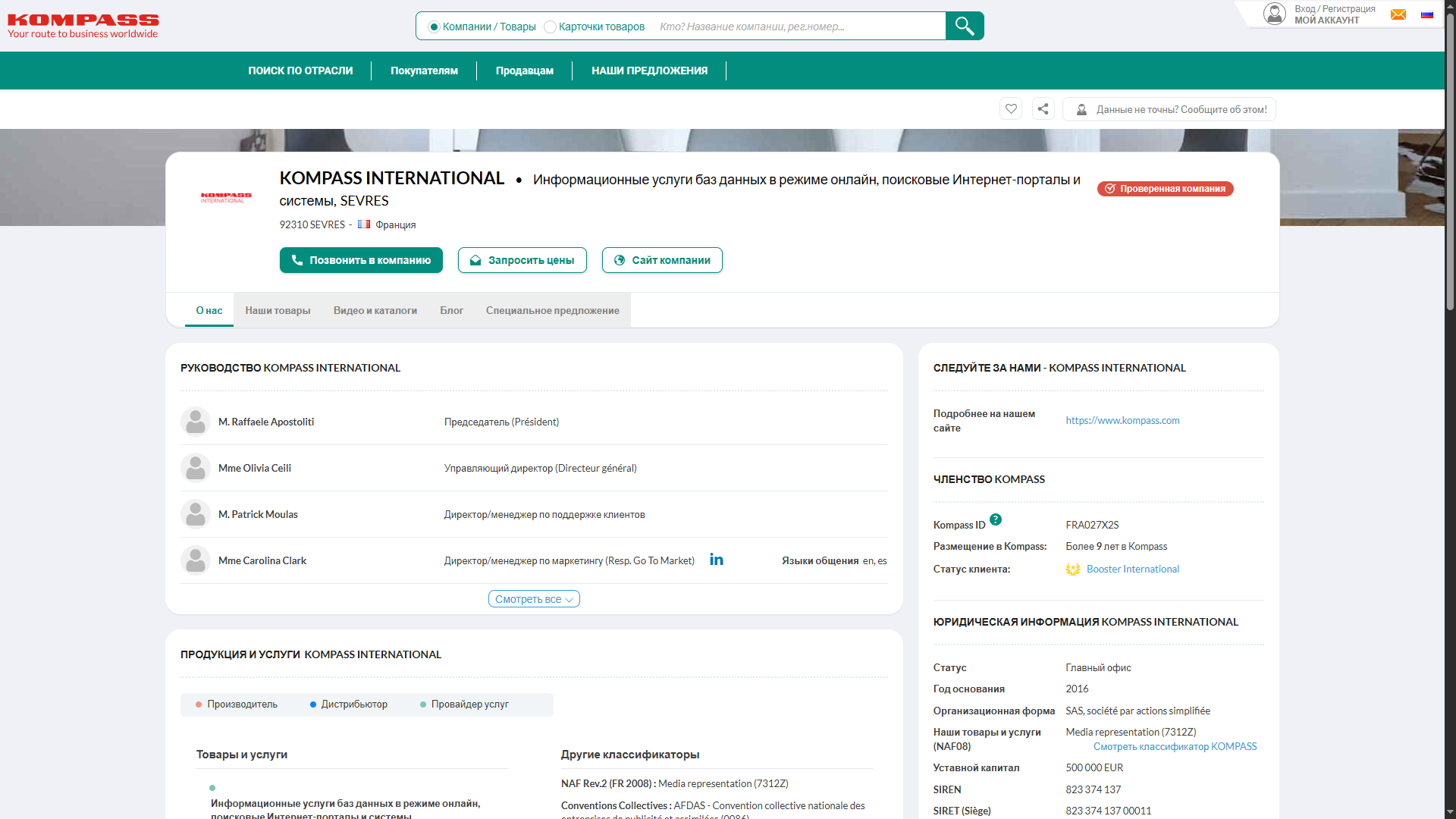The width and height of the screenshot is (1456, 819).
Task: Switch to the О нас tab
Action: tap(209, 310)
